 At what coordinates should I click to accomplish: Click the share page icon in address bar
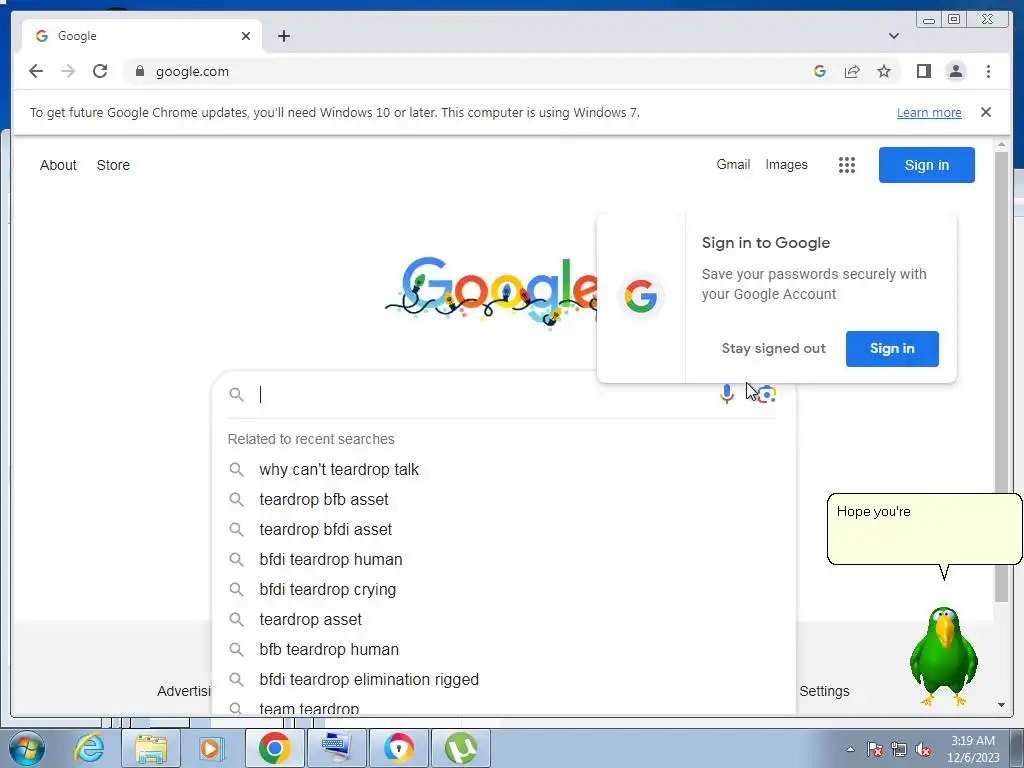(x=852, y=71)
